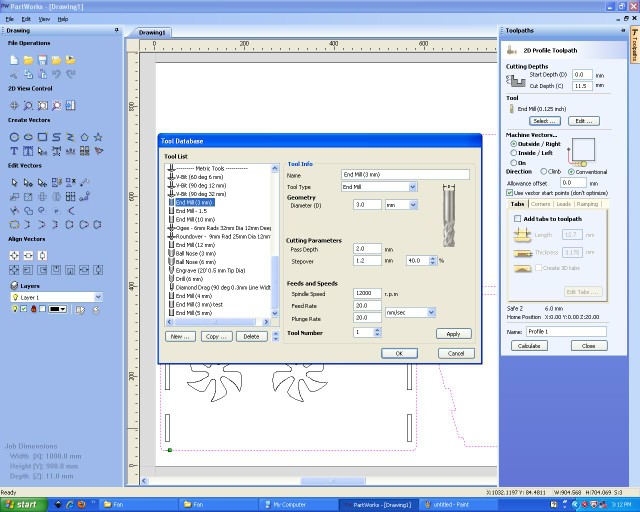Screen dimensions: 640x512
Task: Open the Help menu
Action: point(62,19)
